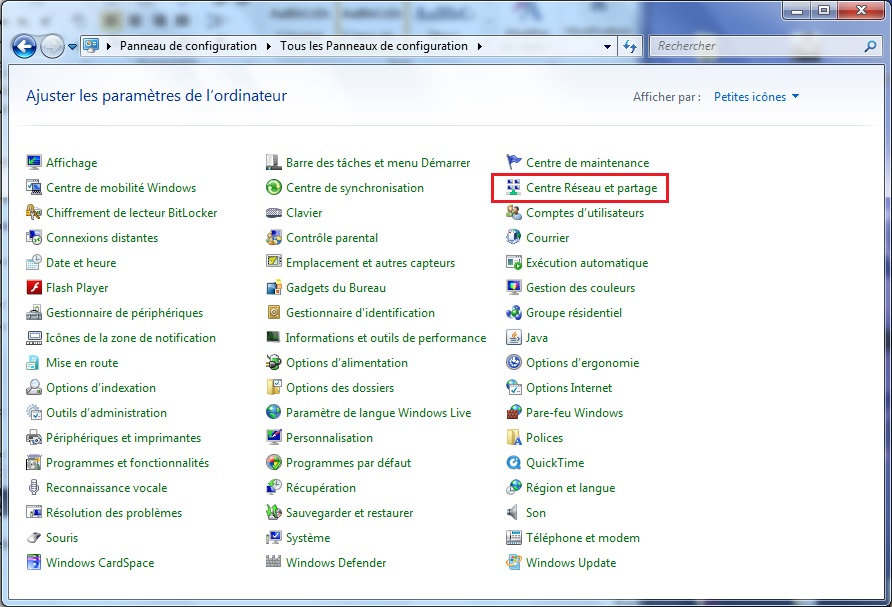Click the Centre Réseau et partage icon
The image size is (892, 607).
514,187
